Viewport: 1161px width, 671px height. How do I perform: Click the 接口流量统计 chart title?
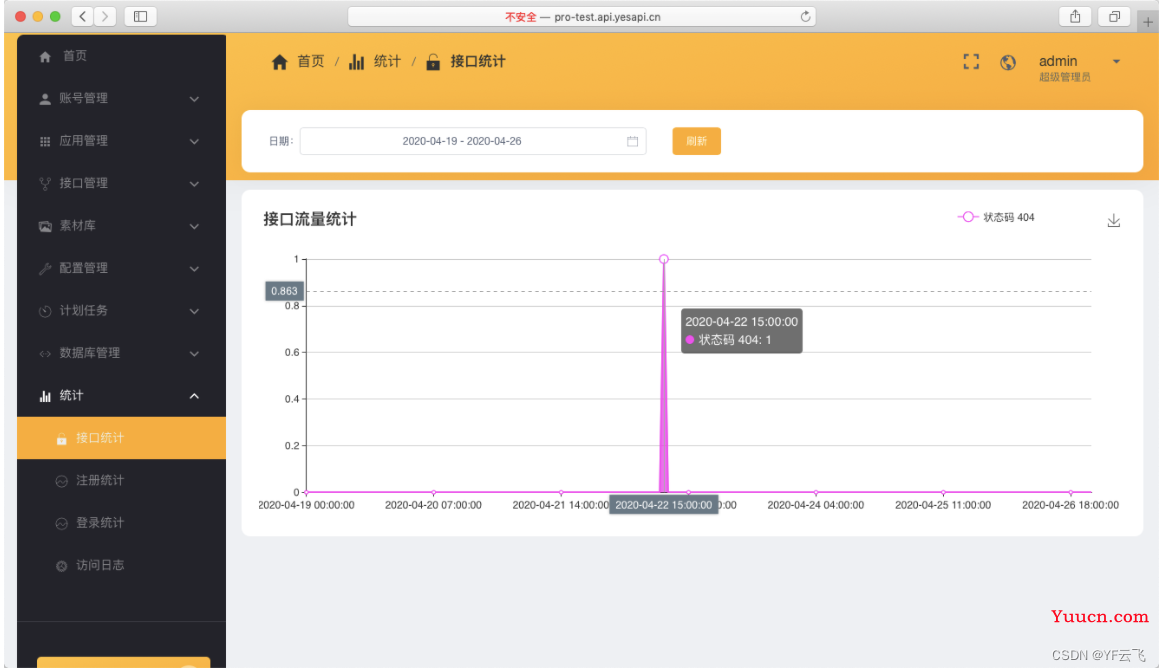click(310, 219)
